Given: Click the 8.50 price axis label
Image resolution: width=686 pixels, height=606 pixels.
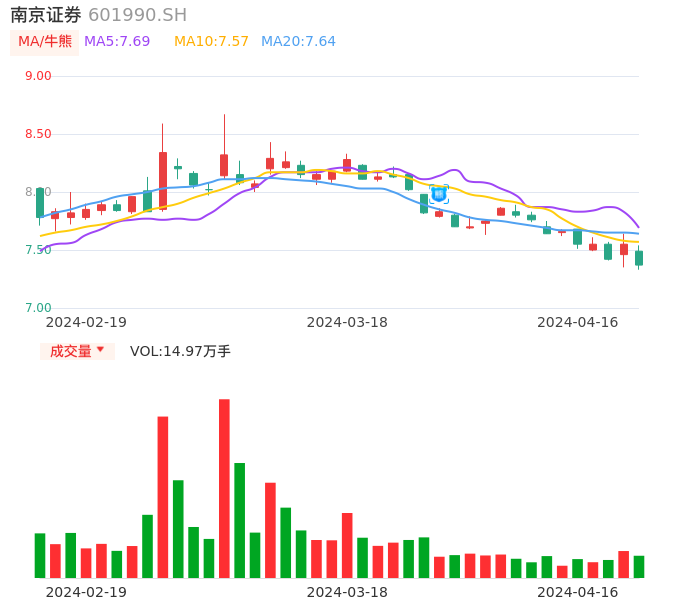Looking at the screenshot, I should 38,134.
